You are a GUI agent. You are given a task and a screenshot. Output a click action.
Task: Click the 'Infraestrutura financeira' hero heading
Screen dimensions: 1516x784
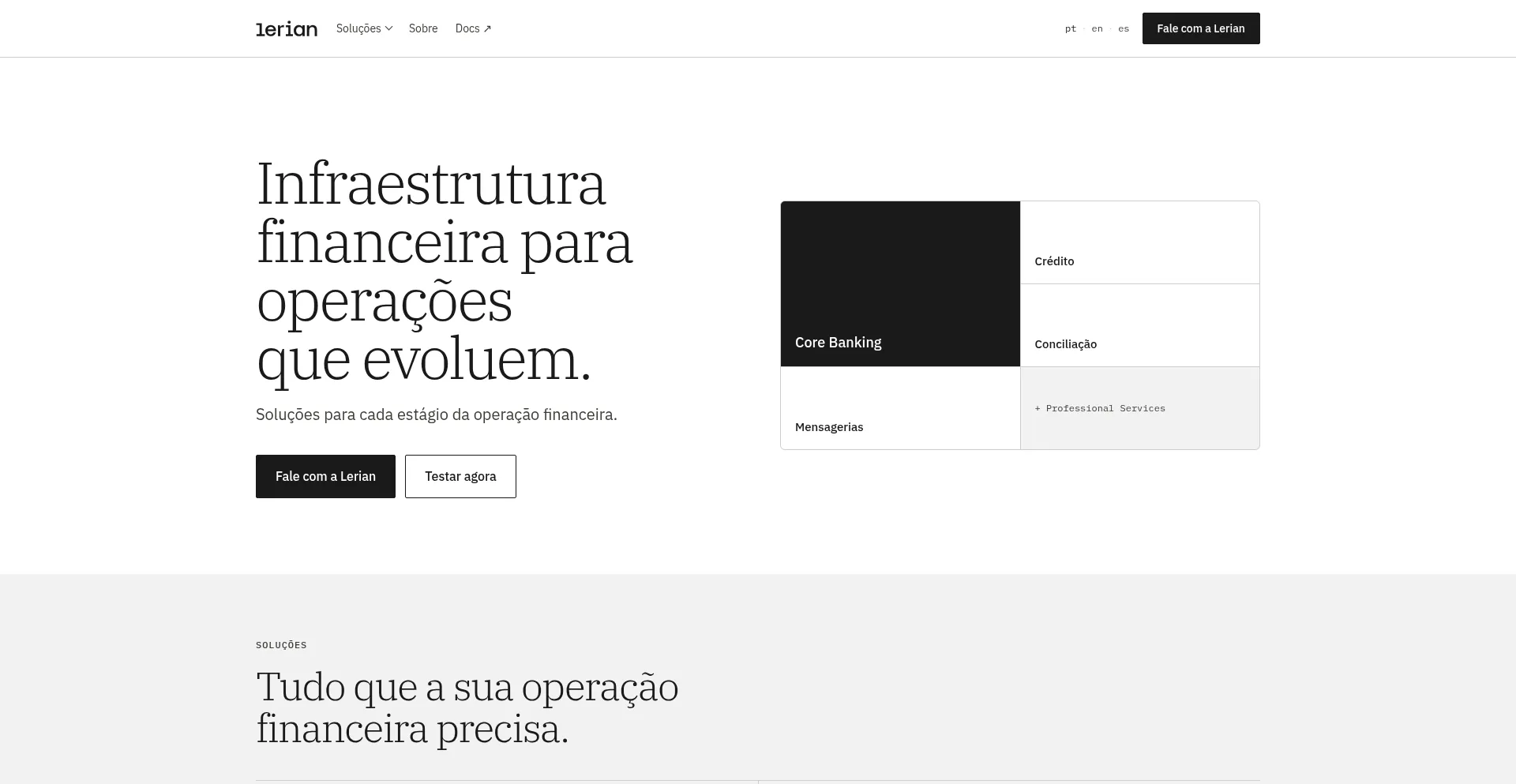click(445, 272)
